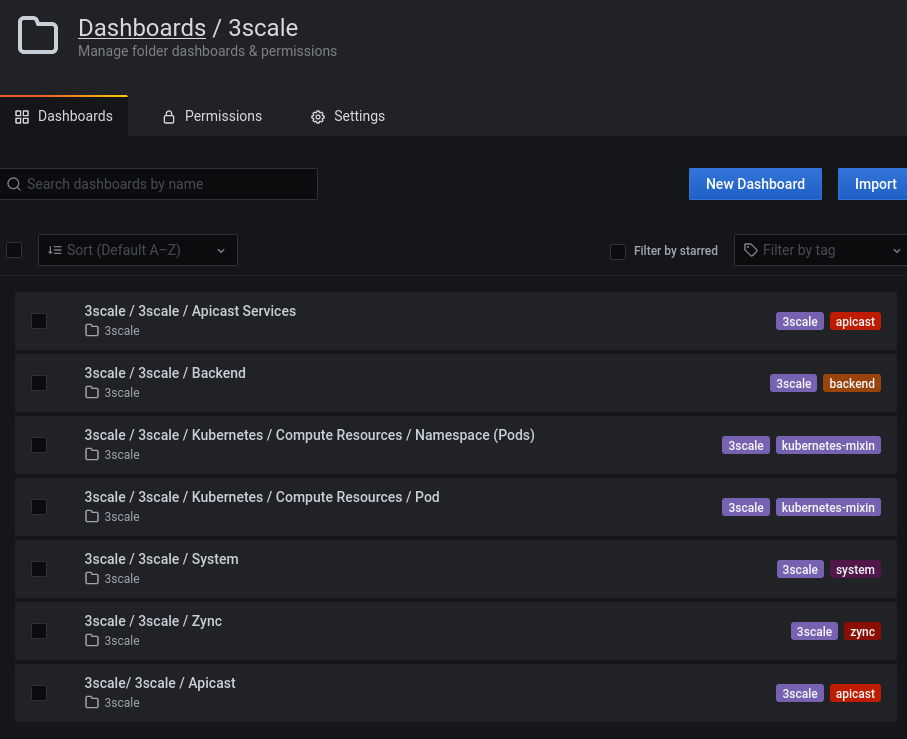Click the magnifier icon in search box
Screen dimensions: 907x739
[14, 184]
